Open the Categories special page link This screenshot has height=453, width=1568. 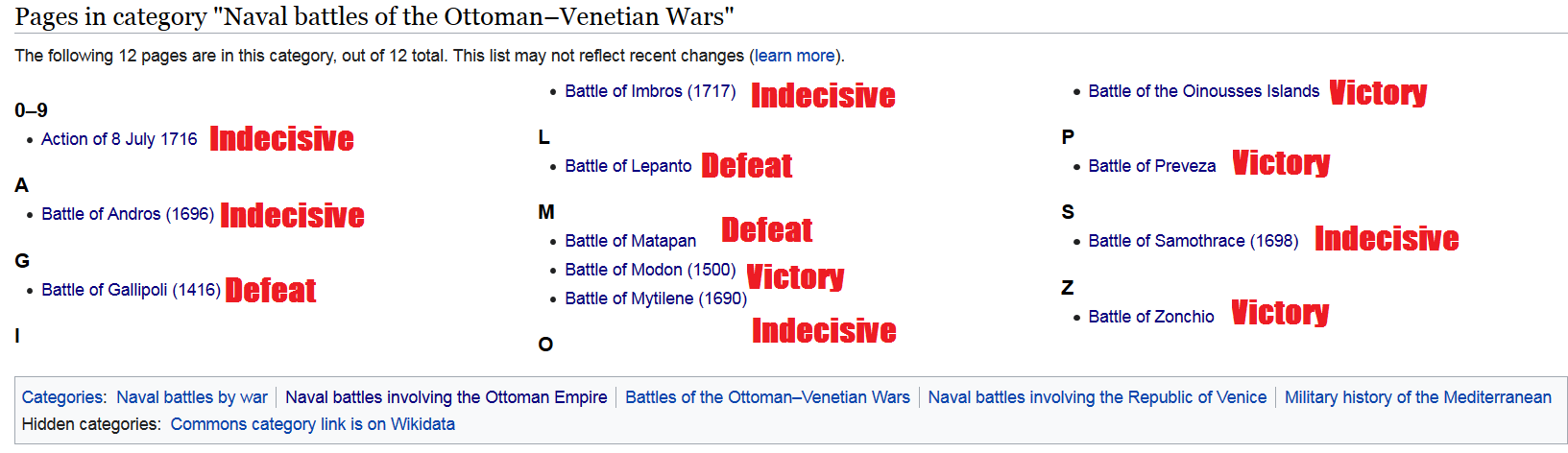[x=62, y=397]
